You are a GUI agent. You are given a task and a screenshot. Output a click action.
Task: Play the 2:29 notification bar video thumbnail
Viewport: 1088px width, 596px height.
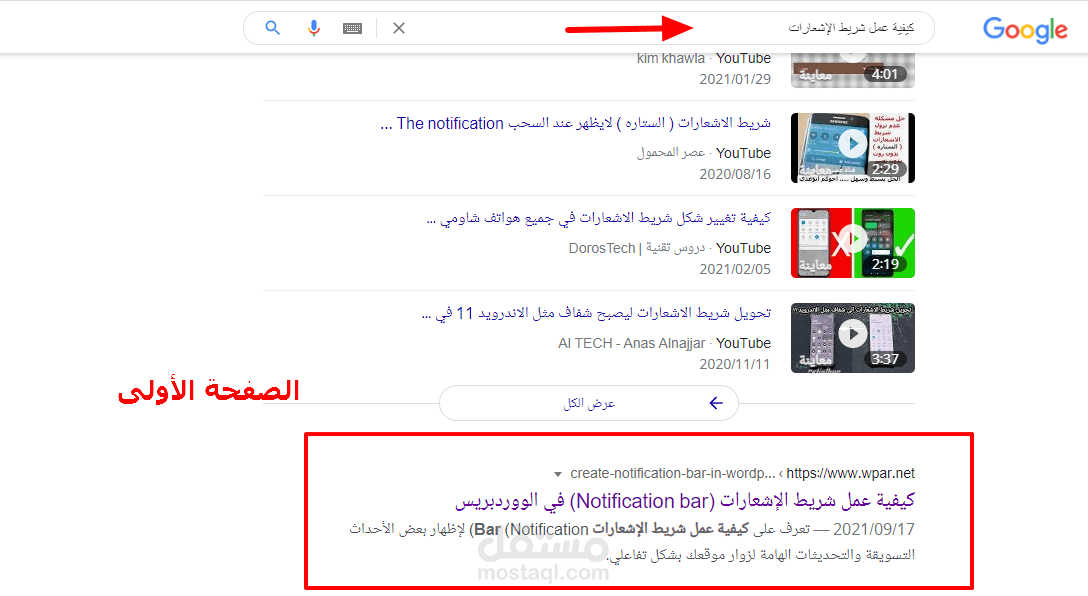tap(853, 148)
